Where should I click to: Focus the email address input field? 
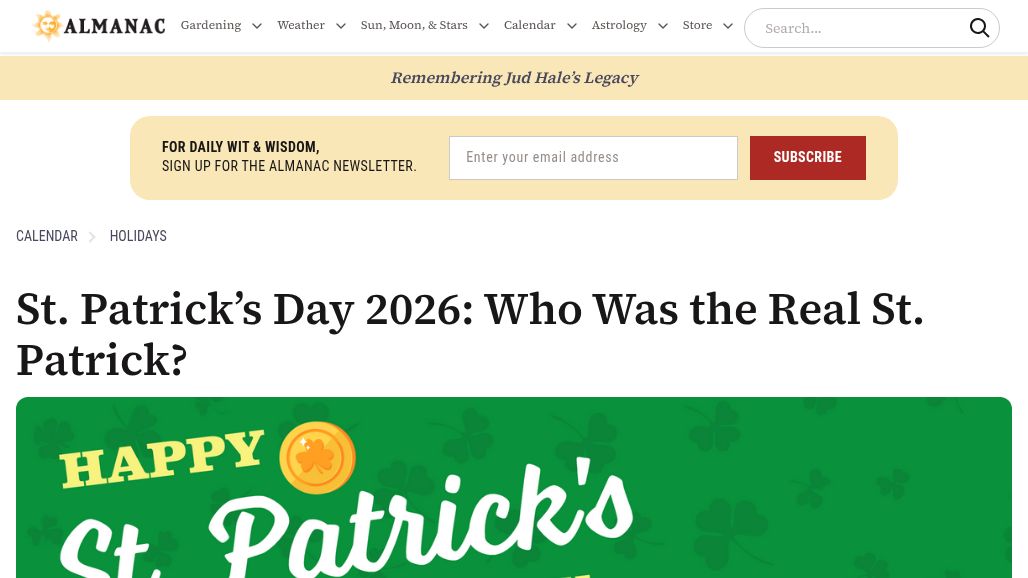[x=593, y=158]
